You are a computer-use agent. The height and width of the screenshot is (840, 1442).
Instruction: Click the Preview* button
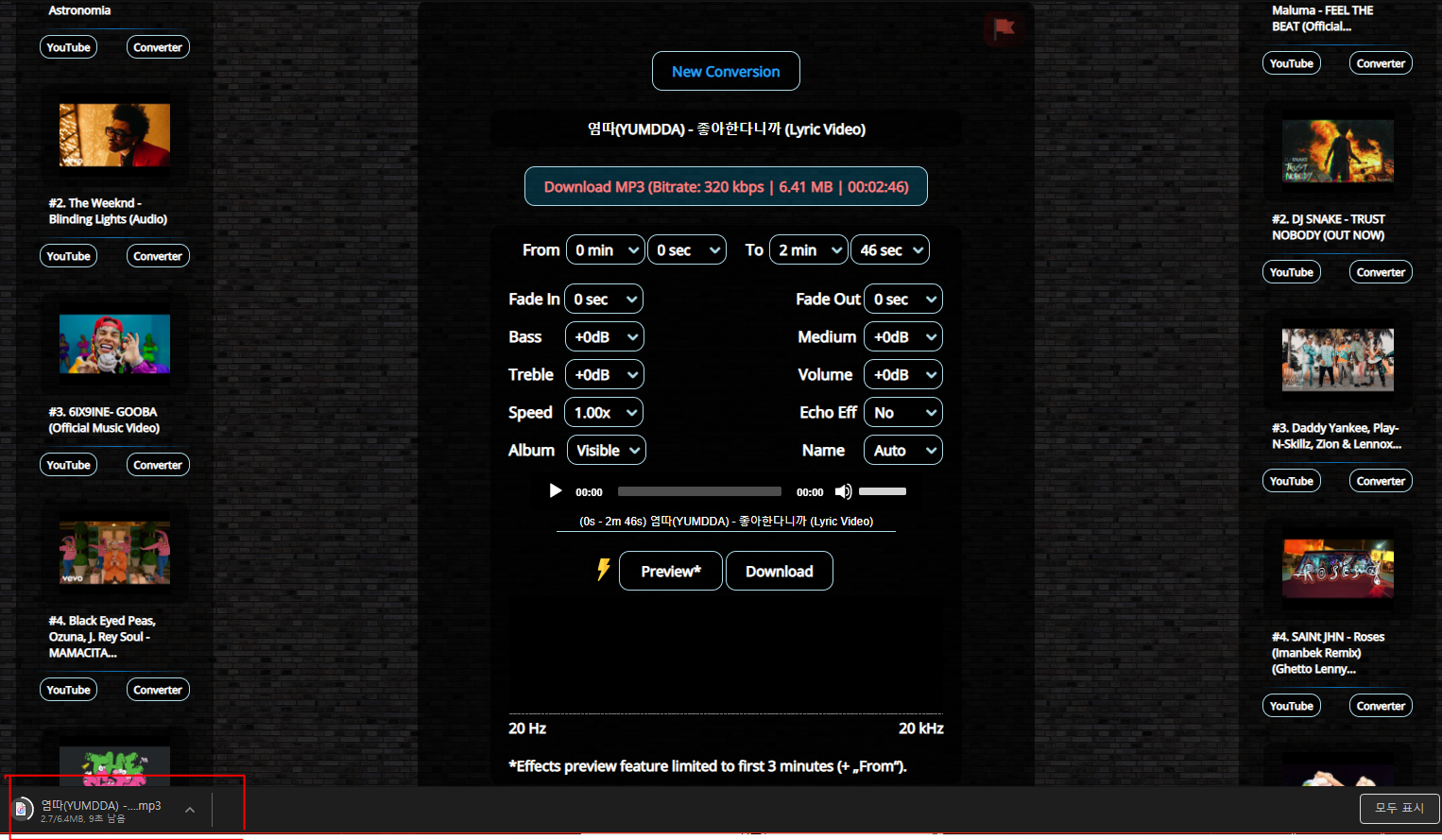671,571
